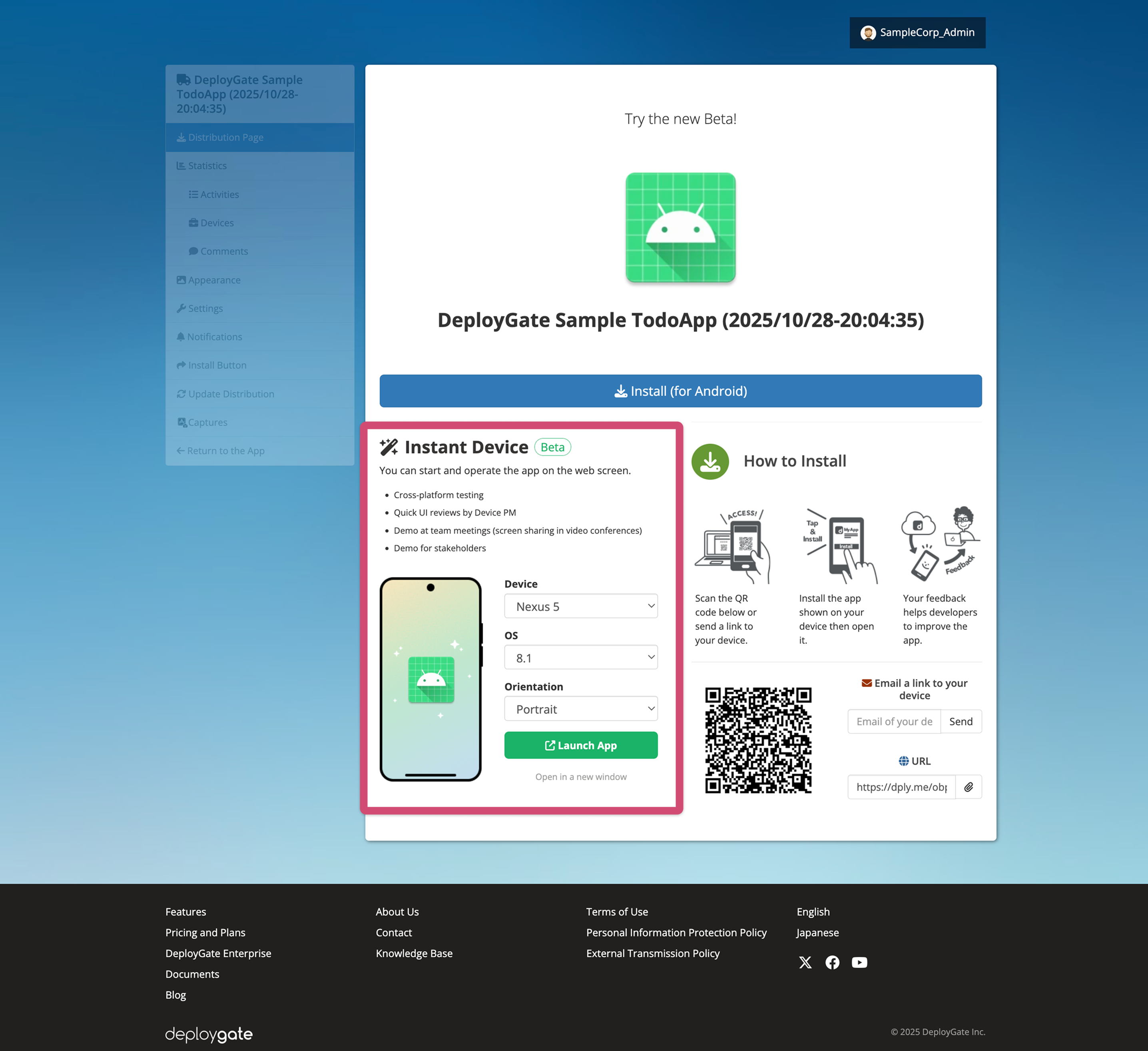
Task: Click the SampleCorp_Admin avatar button
Action: 917,32
